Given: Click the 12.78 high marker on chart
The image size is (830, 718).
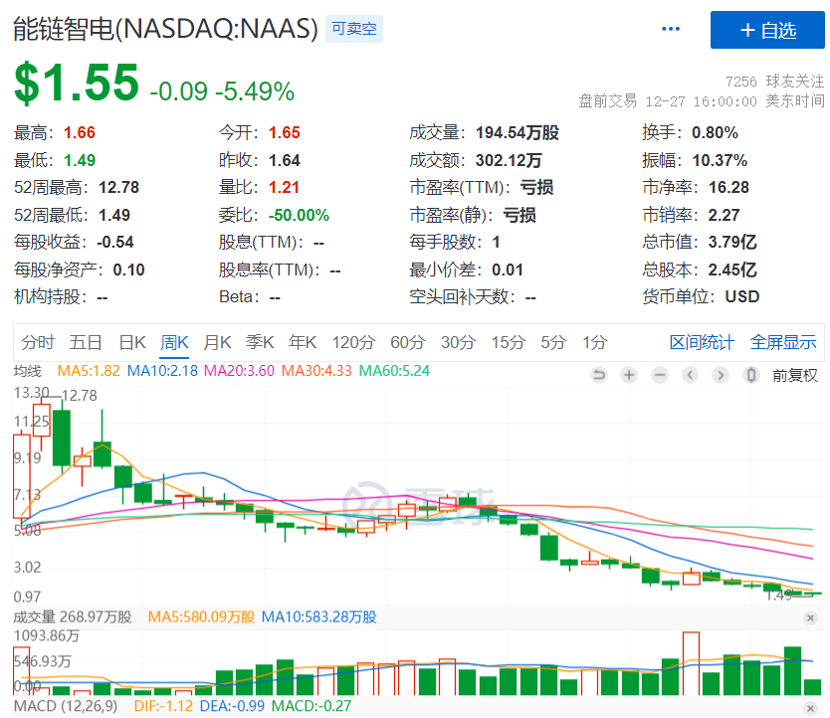Looking at the screenshot, I should 79,396.
